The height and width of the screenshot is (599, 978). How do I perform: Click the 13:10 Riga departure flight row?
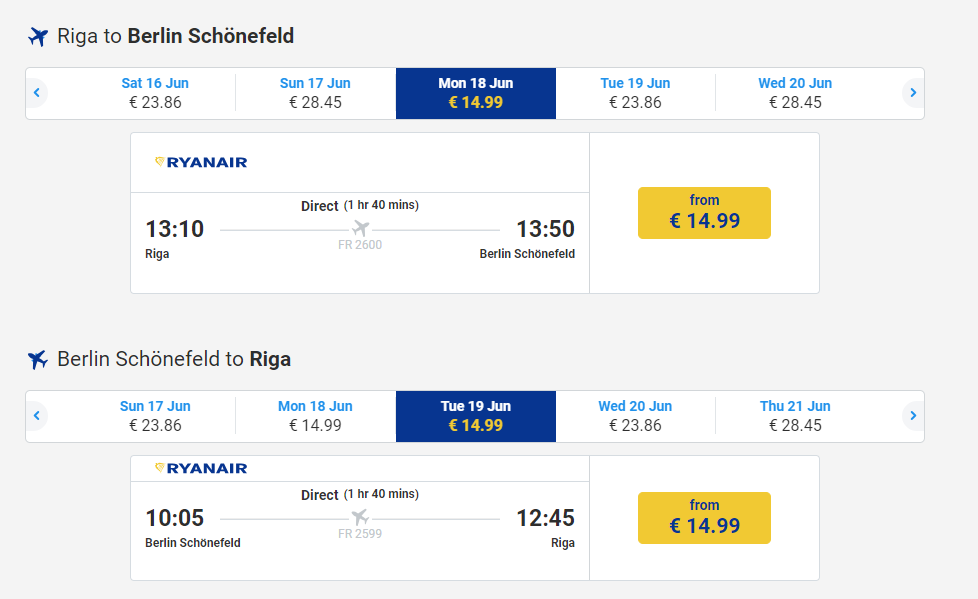click(360, 242)
